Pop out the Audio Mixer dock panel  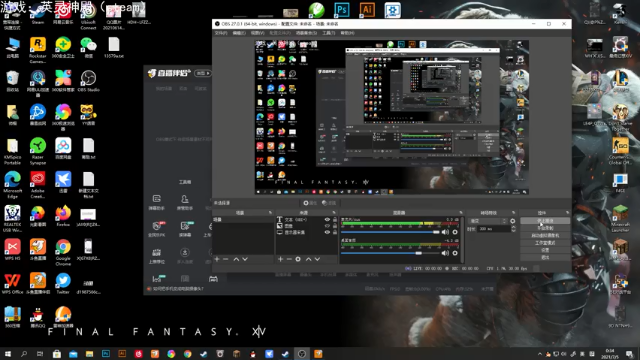click(461, 213)
